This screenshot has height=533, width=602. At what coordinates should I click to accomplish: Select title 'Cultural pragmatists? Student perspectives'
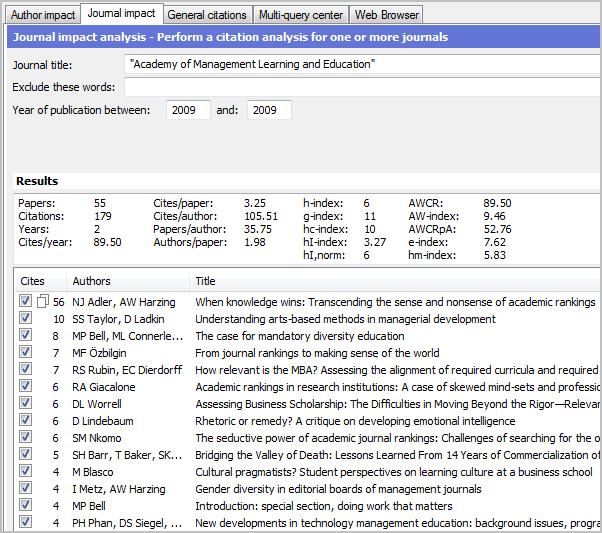[x=394, y=472]
